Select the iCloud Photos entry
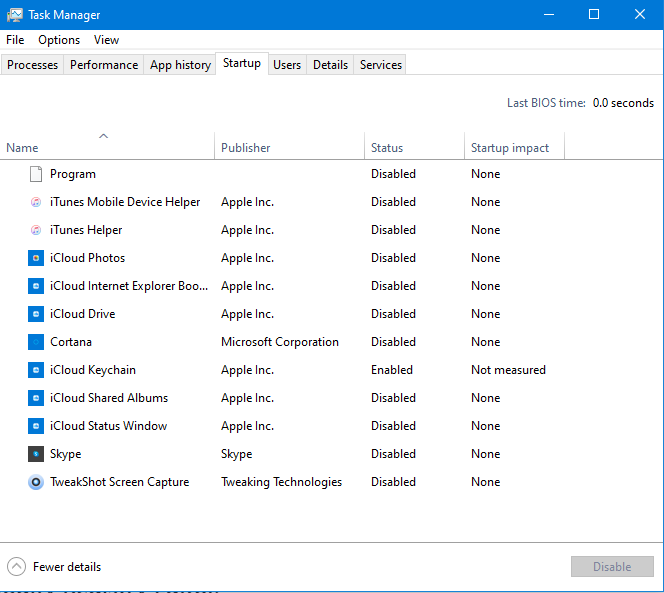This screenshot has width=664, height=593. (87, 258)
